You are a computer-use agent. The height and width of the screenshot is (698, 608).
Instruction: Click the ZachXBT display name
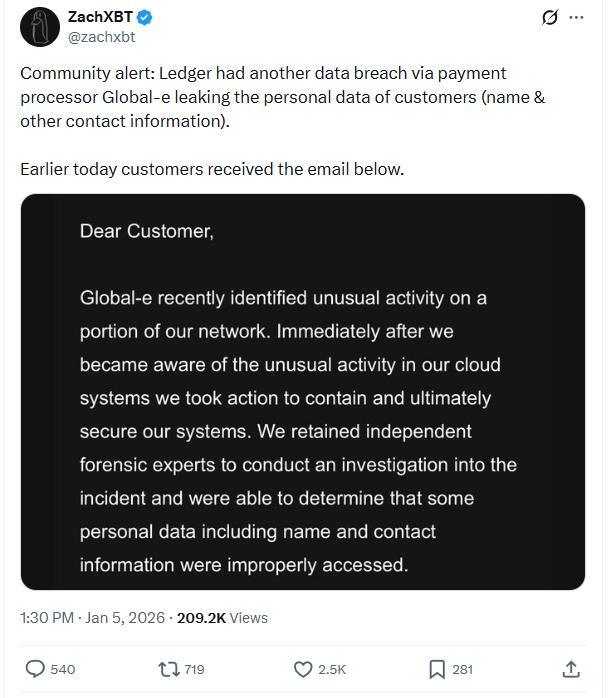(x=100, y=17)
